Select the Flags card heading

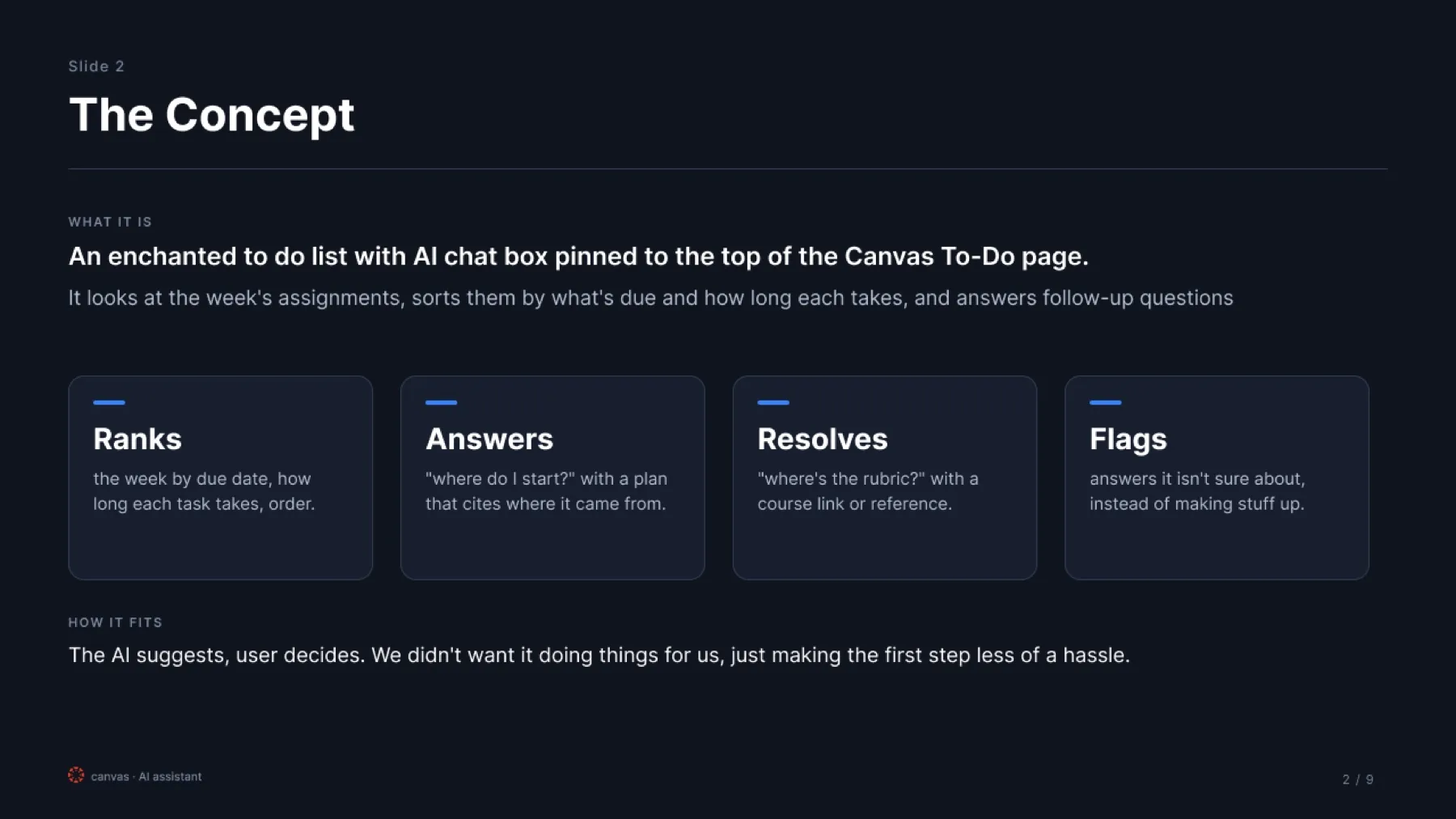coord(1128,439)
